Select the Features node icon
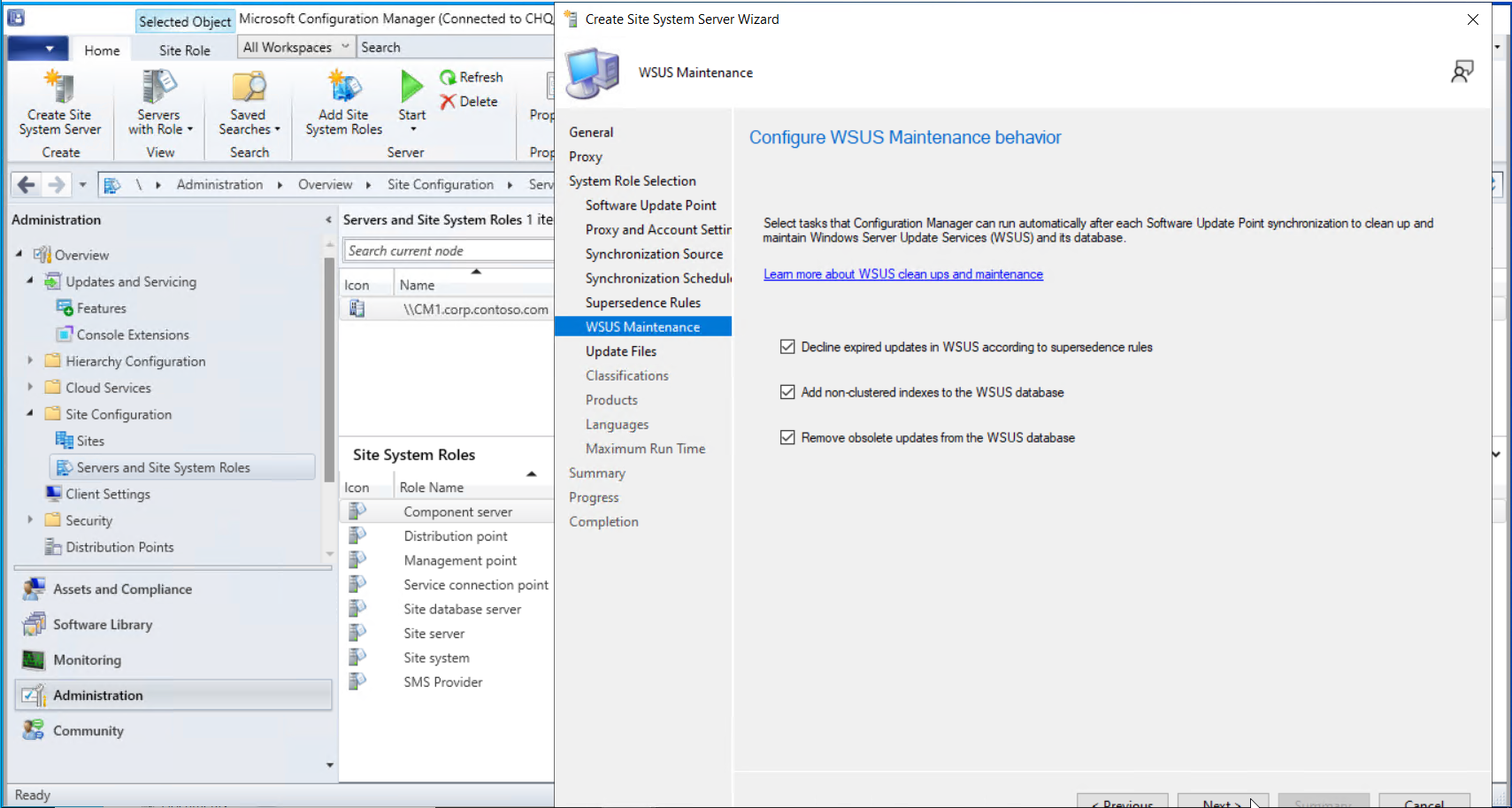The width and height of the screenshot is (1512, 808). [65, 308]
